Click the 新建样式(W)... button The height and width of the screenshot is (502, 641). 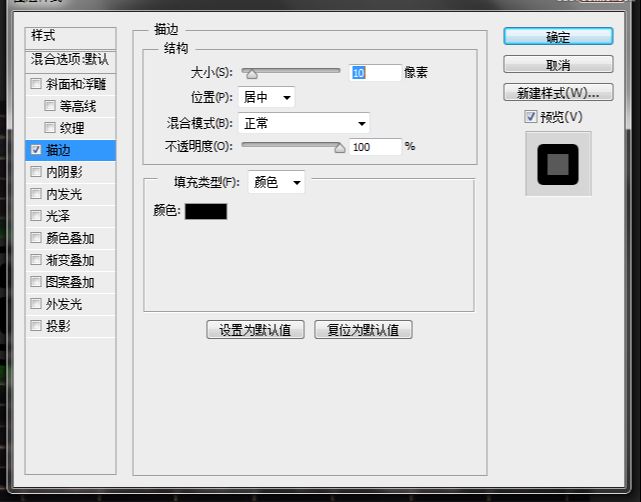click(558, 92)
